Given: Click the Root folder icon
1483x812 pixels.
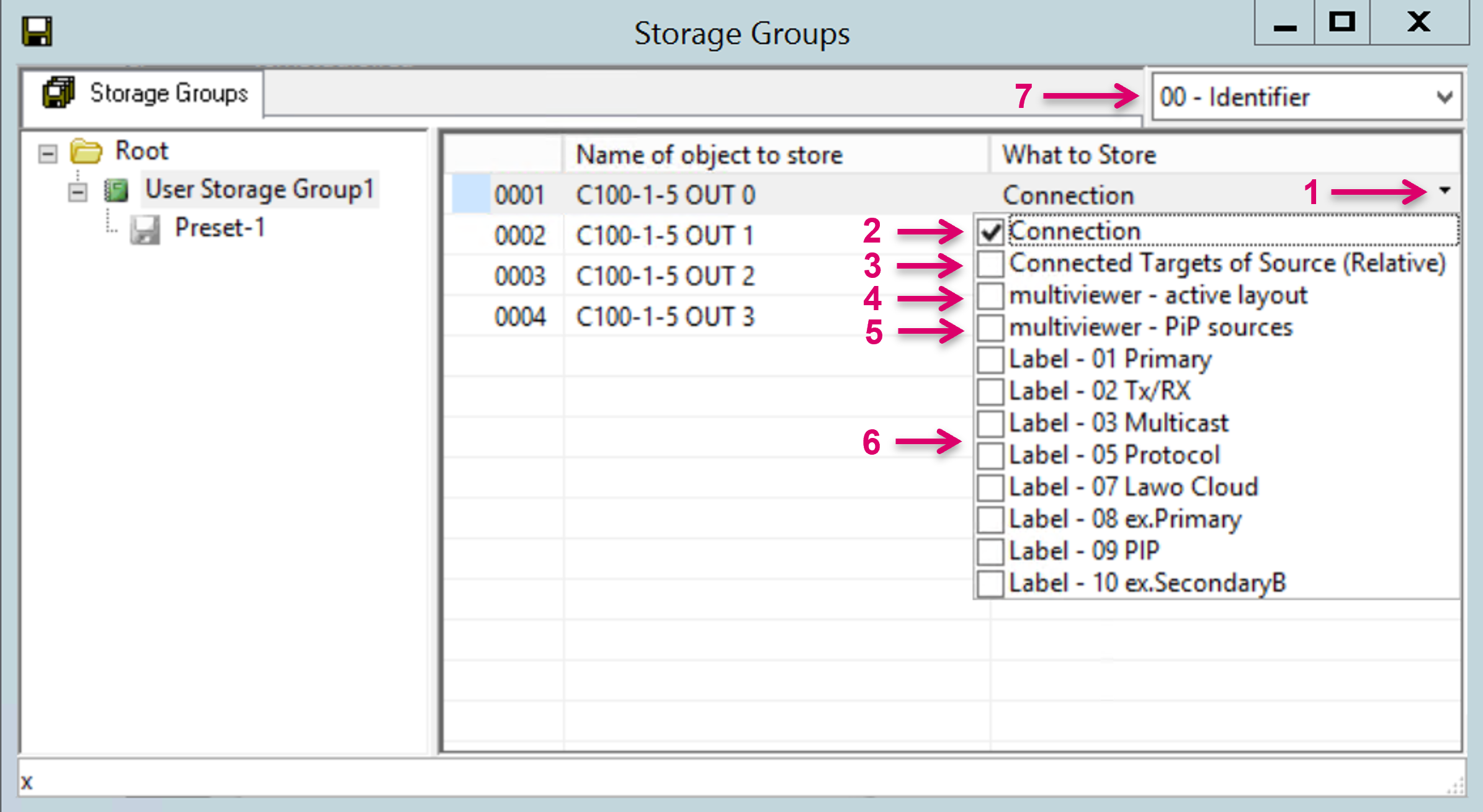Looking at the screenshot, I should 86,151.
